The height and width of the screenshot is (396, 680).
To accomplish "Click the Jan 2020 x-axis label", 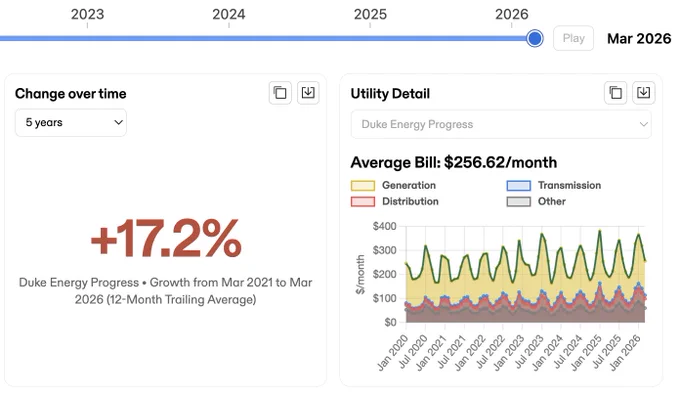I will click(392, 353).
